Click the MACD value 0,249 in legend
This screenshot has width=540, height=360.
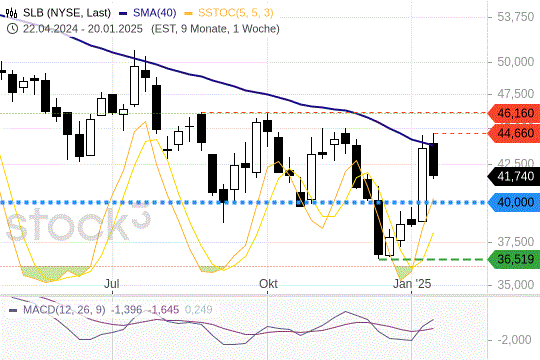pos(198,310)
